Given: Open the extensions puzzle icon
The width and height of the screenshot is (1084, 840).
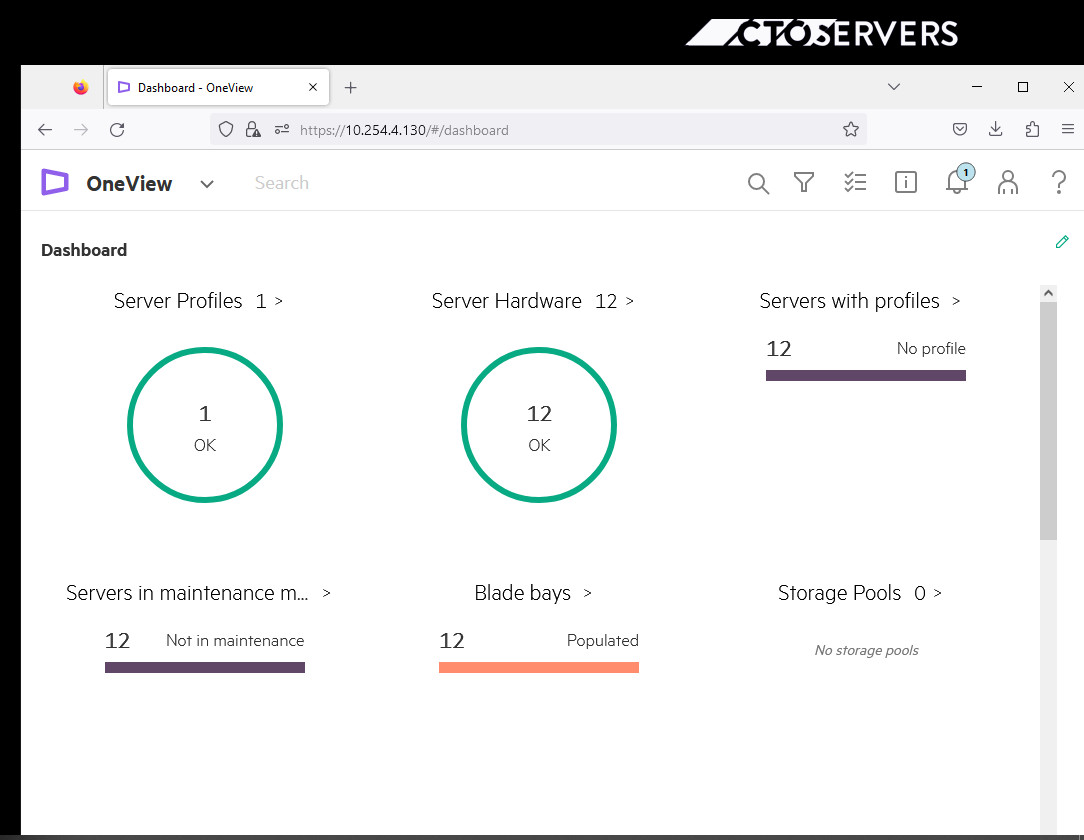Looking at the screenshot, I should pos(1032,129).
